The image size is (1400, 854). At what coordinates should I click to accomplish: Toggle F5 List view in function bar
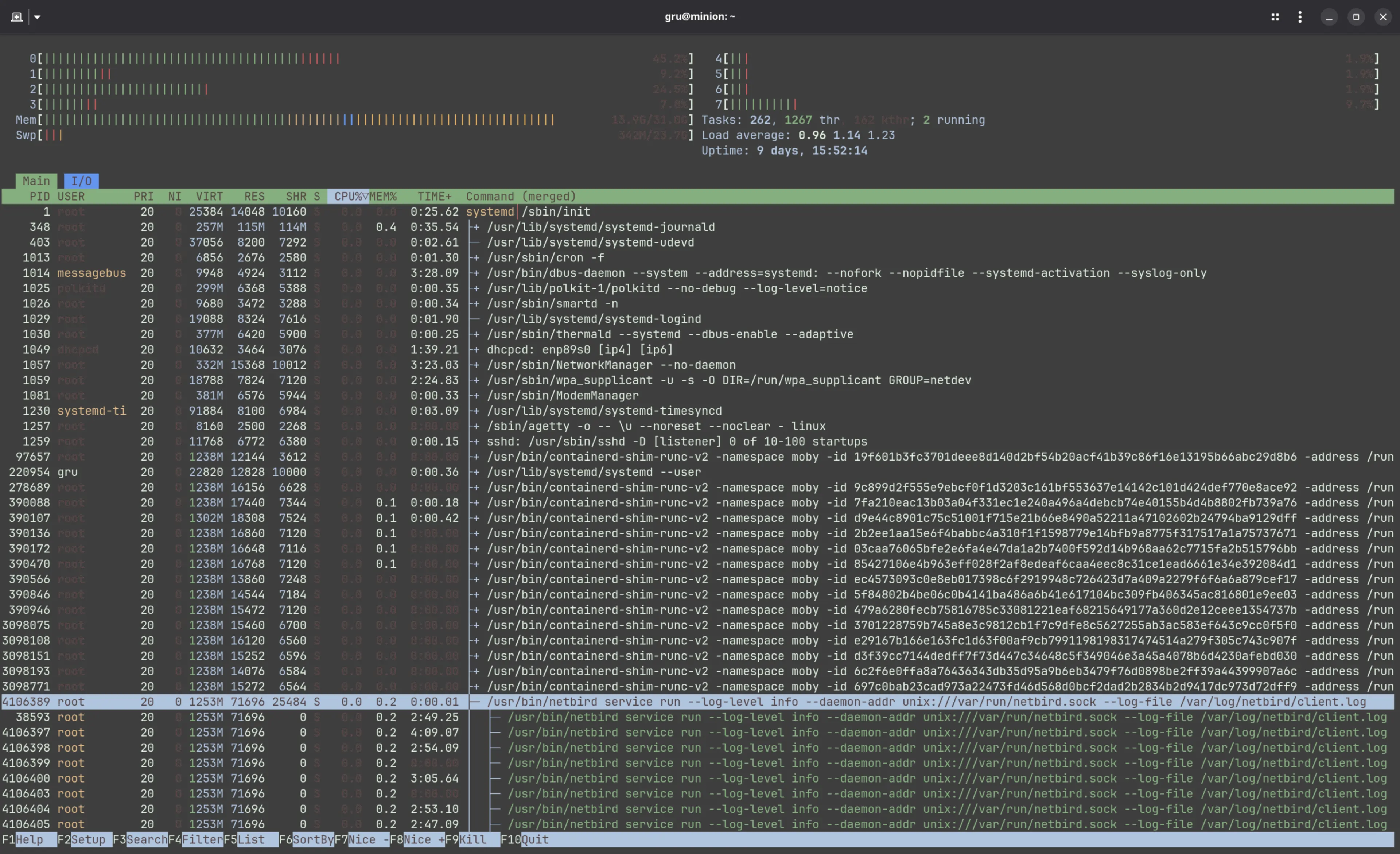pos(250,840)
